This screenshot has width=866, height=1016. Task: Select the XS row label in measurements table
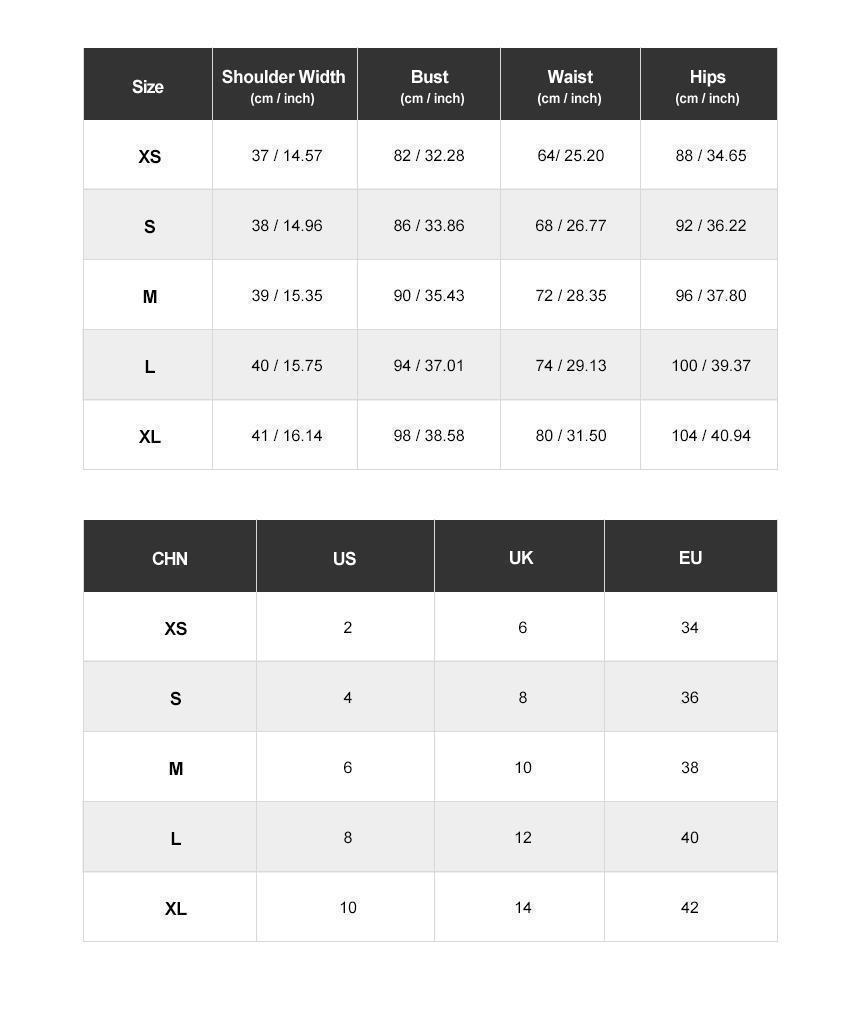click(x=150, y=157)
